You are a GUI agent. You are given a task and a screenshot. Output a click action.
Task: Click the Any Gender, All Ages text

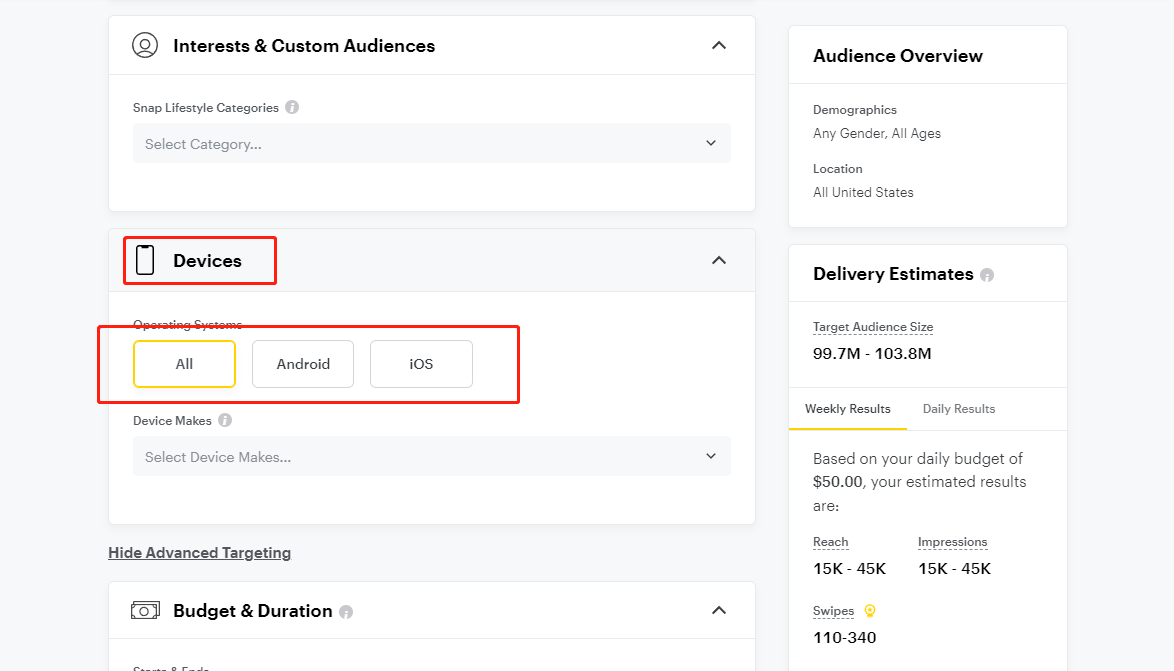click(877, 133)
